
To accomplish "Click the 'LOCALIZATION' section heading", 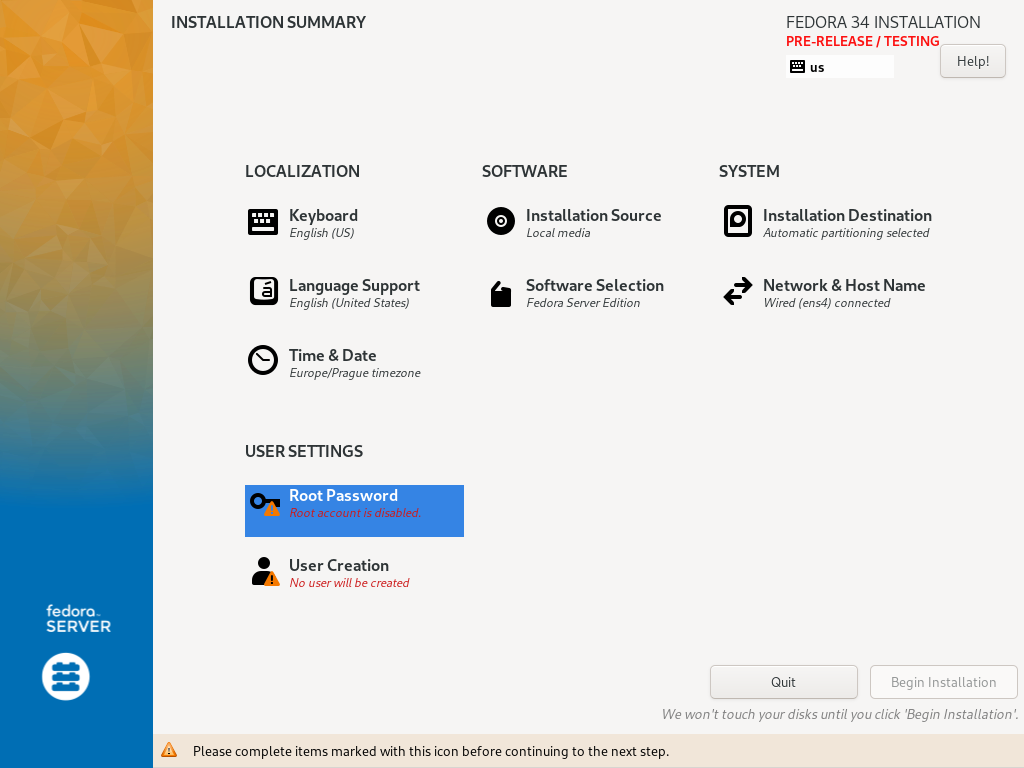I will (x=302, y=171).
